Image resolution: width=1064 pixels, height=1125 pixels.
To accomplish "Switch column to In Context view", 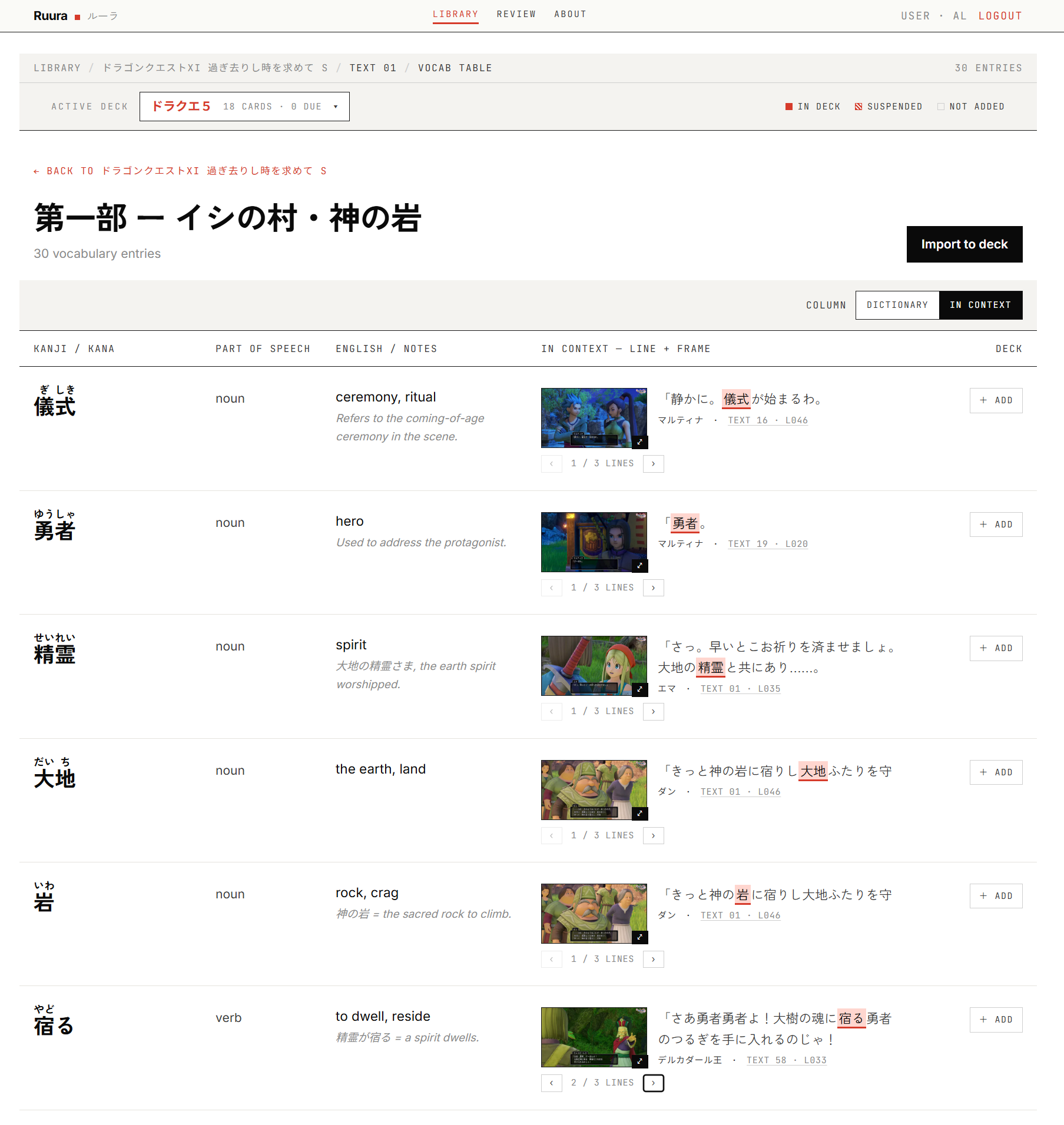I will 980,305.
